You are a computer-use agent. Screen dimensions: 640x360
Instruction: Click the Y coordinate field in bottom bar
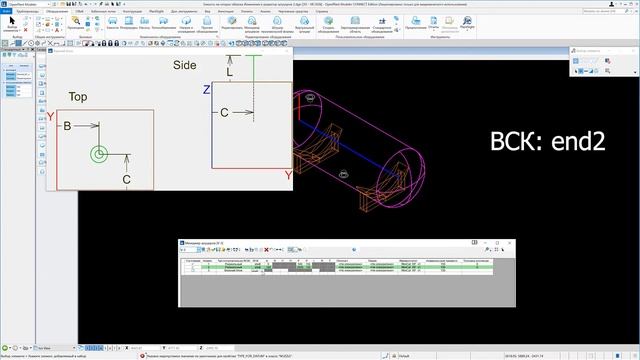click(182, 348)
